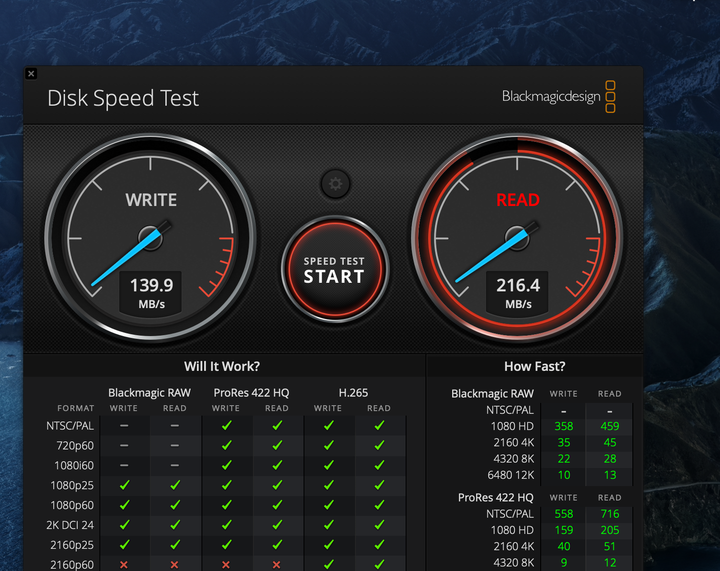Click the ProRes 422 HQ heading in How Fast
Image resolution: width=720 pixels, height=571 pixels.
pyautogui.click(x=495, y=498)
